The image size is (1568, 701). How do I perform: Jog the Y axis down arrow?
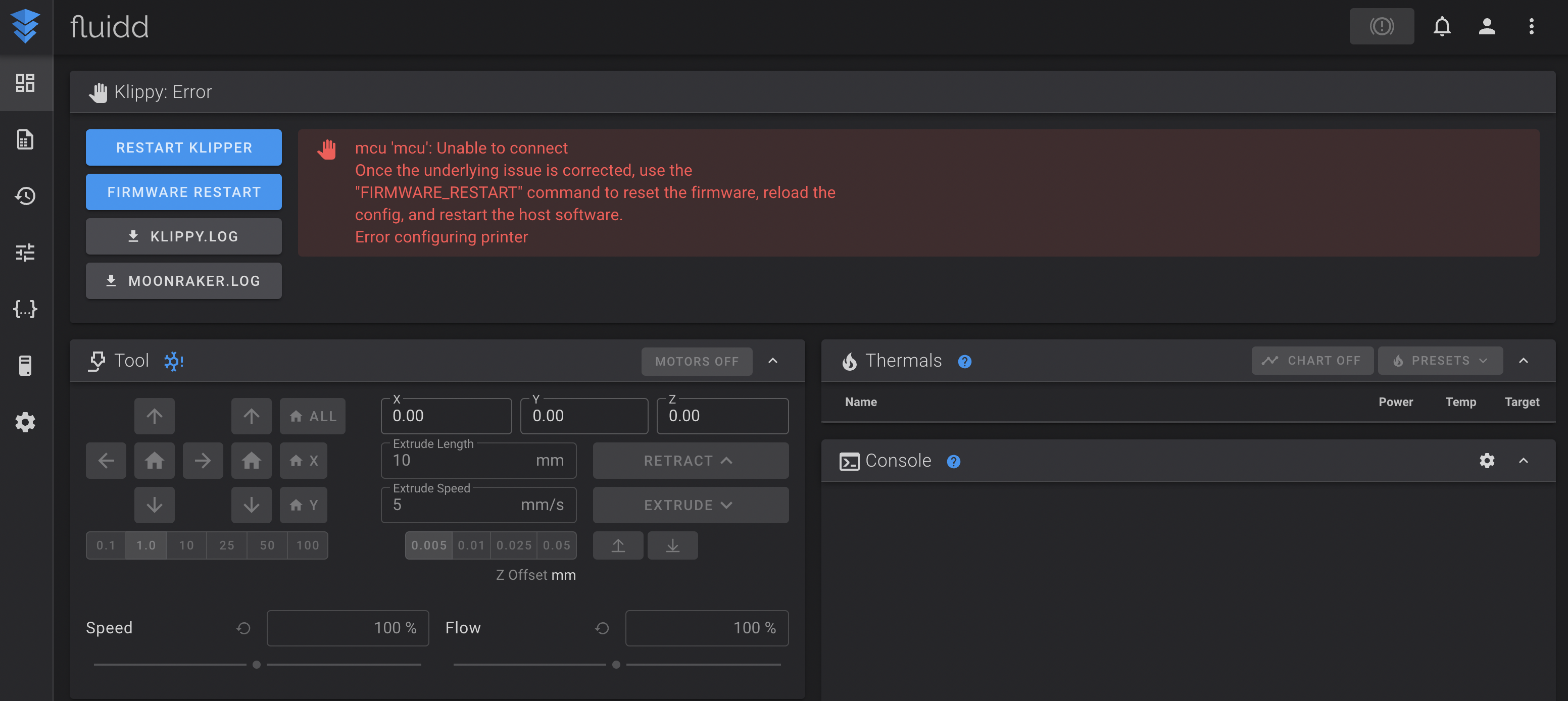(x=155, y=505)
